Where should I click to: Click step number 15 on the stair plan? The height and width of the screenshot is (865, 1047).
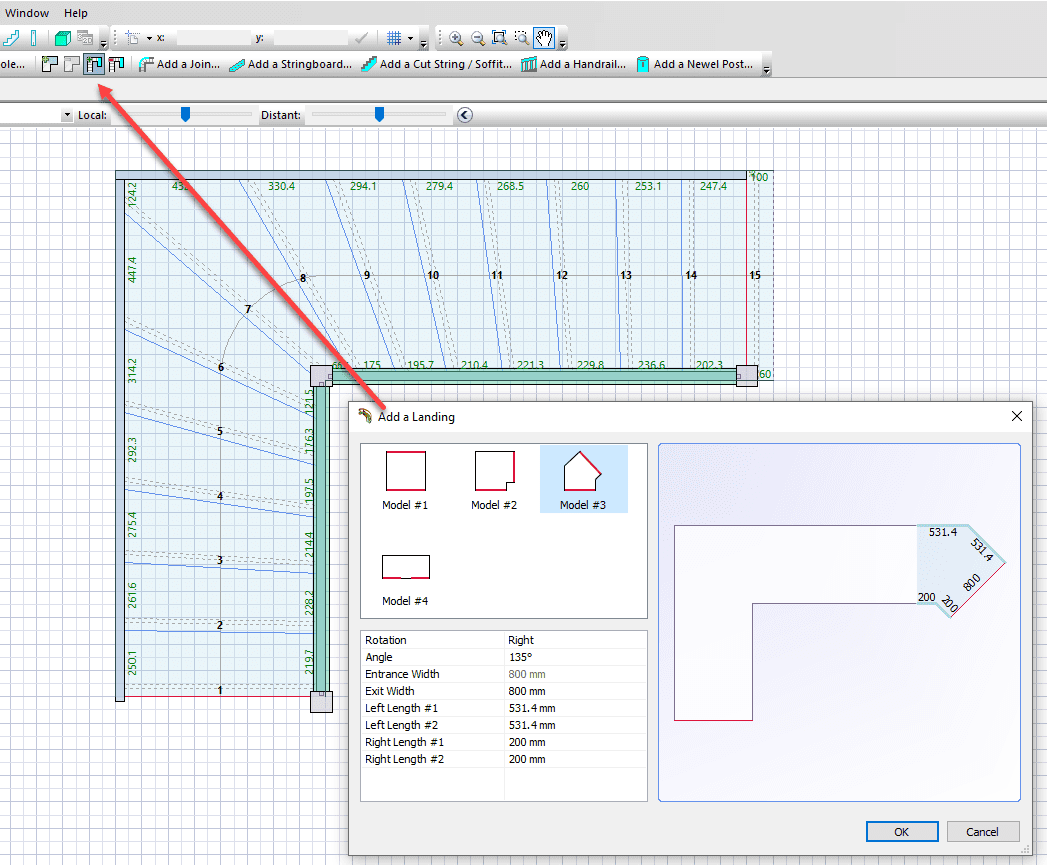click(755, 275)
